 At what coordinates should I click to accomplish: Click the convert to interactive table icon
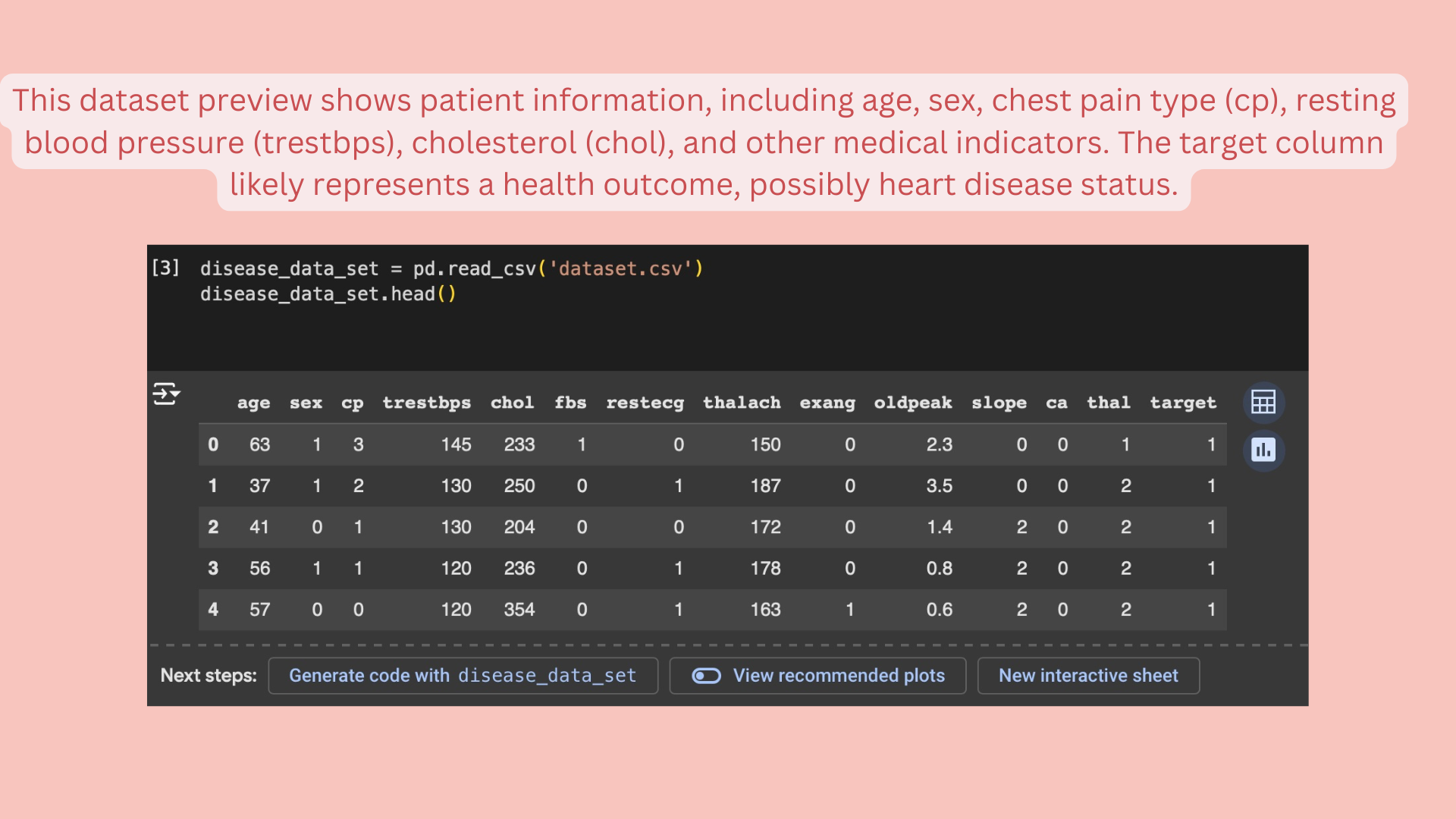(x=1263, y=402)
